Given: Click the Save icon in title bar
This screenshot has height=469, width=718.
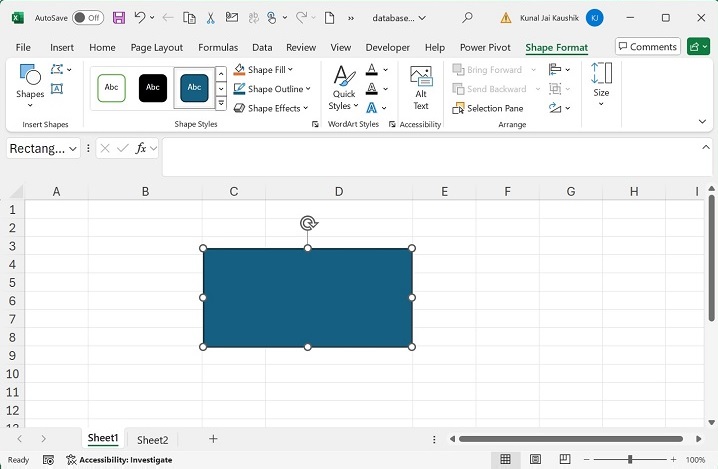Looking at the screenshot, I should pos(119,18).
